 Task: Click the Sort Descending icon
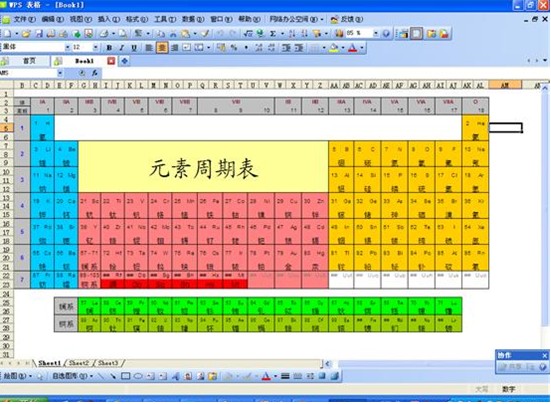(x=304, y=34)
